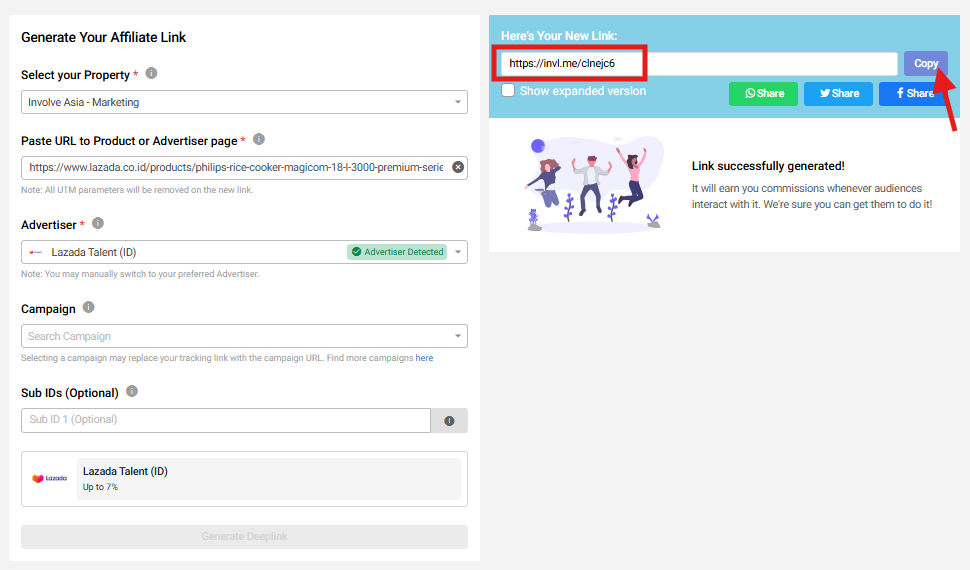Click info icon next to Select your Property

(x=152, y=74)
